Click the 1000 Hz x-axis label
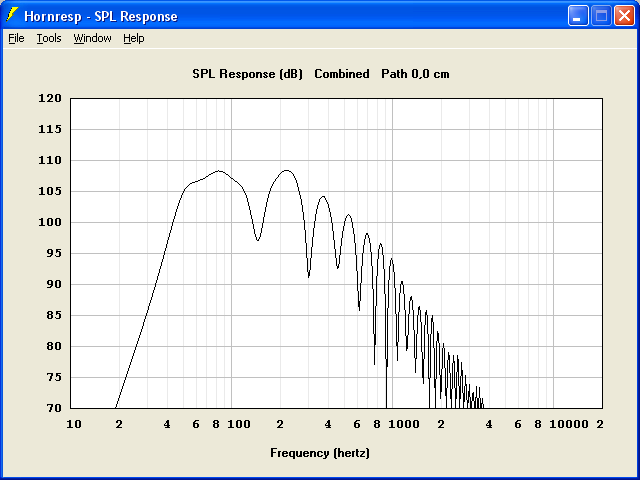Viewport: 640px width, 480px height. point(404,424)
